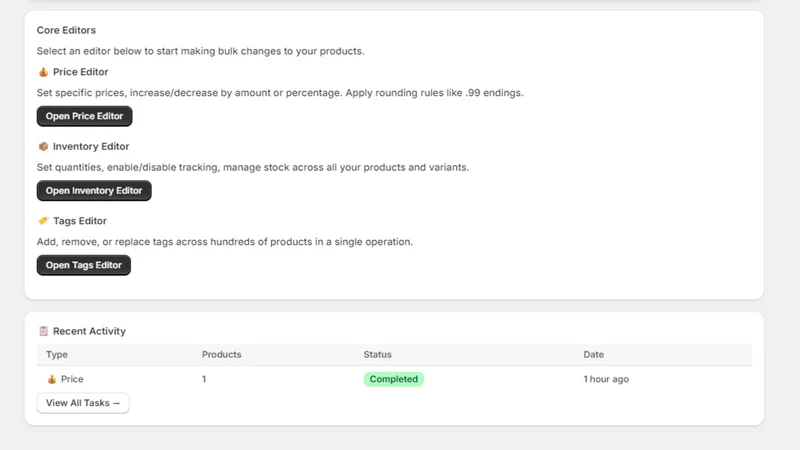800x450 pixels.
Task: Open the Inventory Editor
Action: pyautogui.click(x=94, y=191)
